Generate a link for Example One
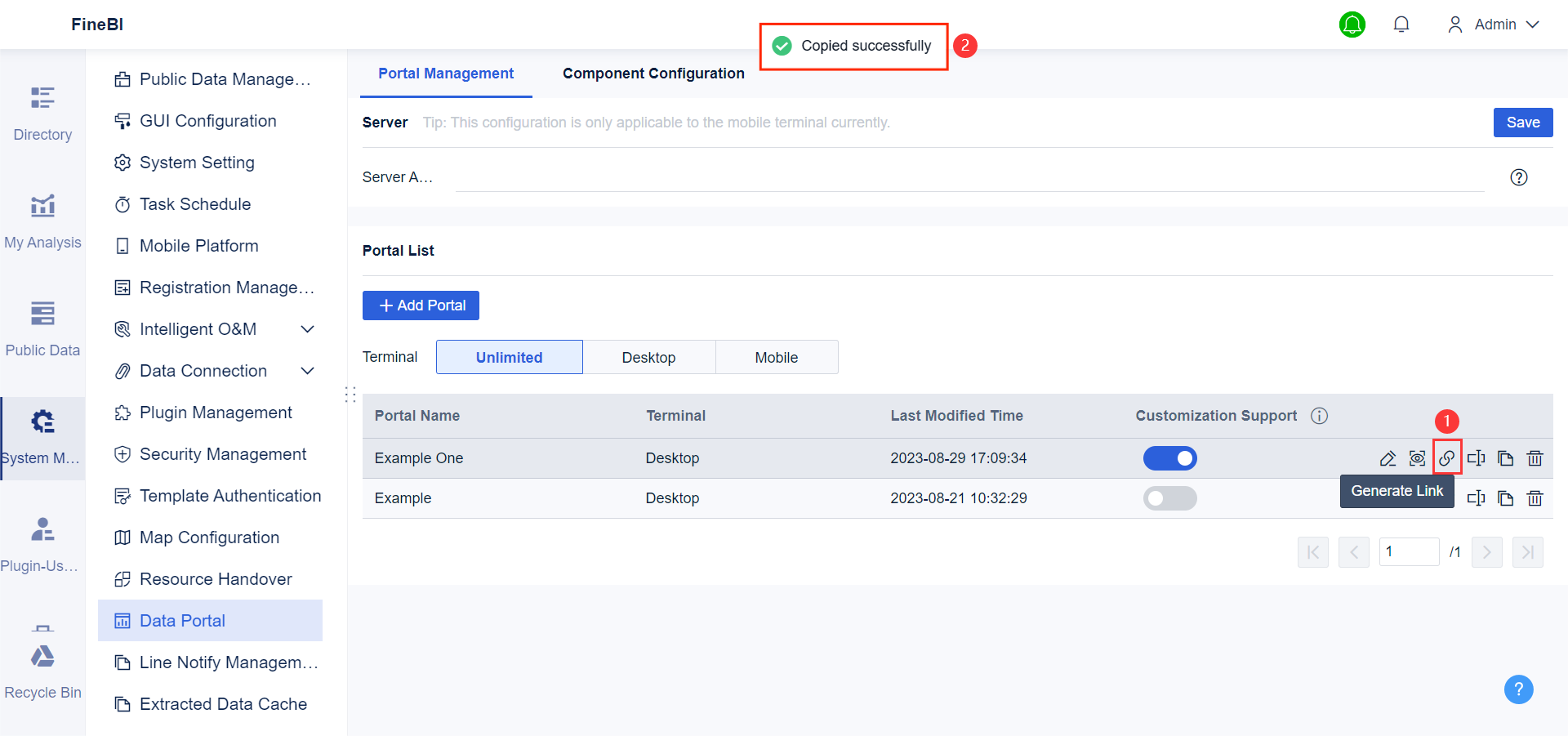This screenshot has height=736, width=1568. coord(1447,457)
